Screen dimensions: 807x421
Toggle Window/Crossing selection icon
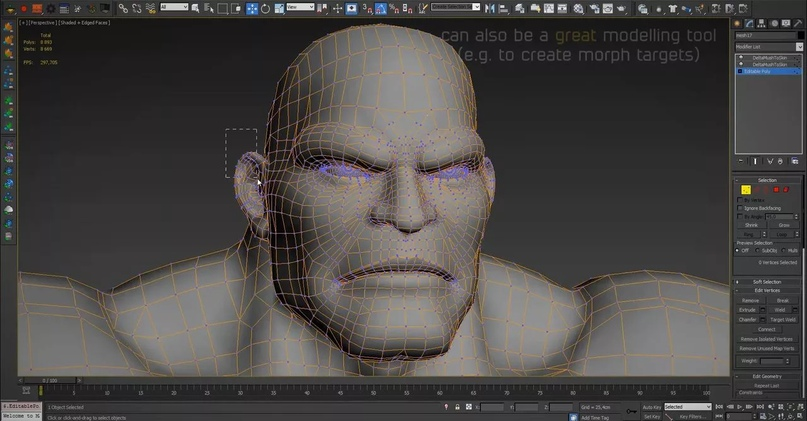(236, 8)
